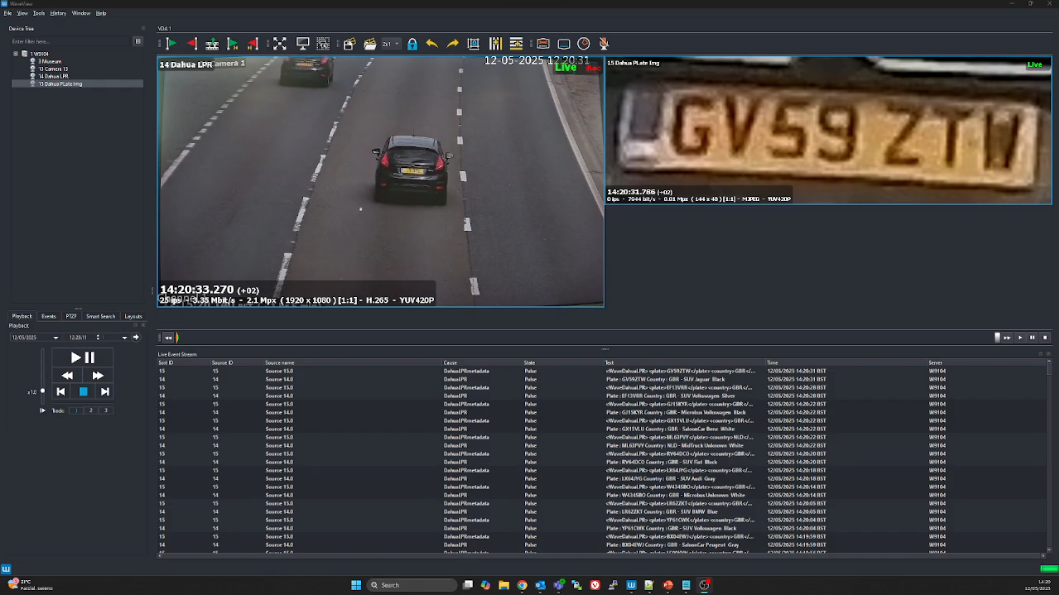
Task: Click the Windows Start button in taskbar
Action: point(356,585)
